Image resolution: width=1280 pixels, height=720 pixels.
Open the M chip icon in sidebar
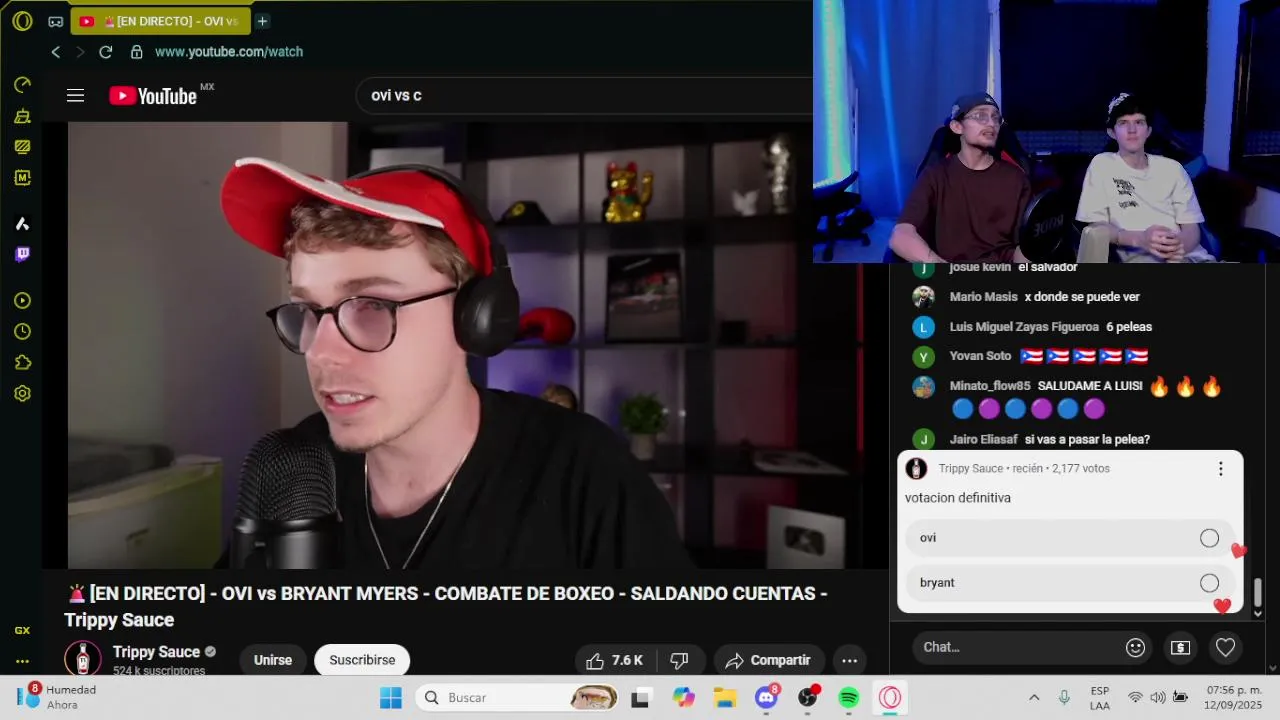tap(22, 178)
